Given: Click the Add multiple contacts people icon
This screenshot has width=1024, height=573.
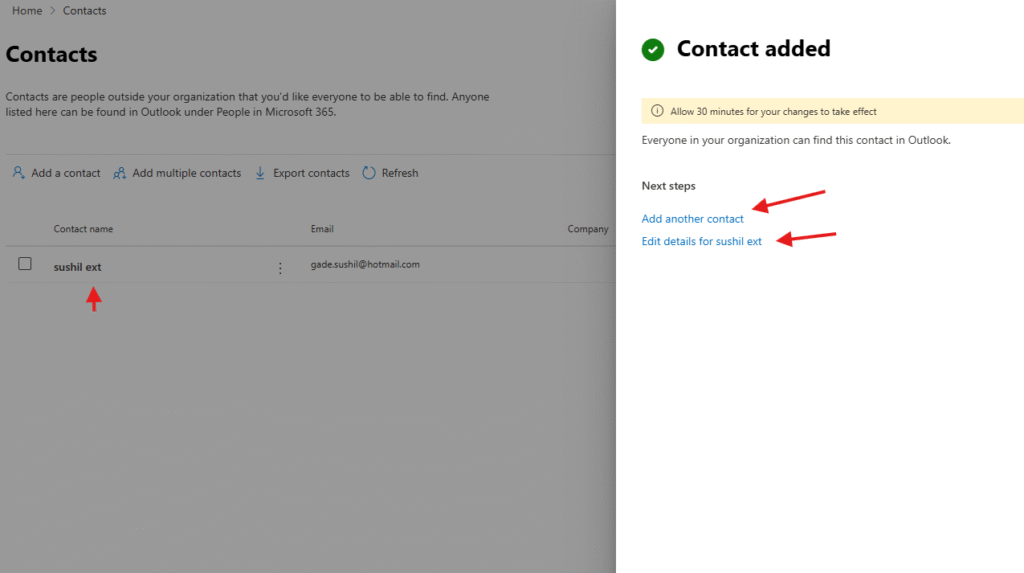Looking at the screenshot, I should click(x=120, y=173).
